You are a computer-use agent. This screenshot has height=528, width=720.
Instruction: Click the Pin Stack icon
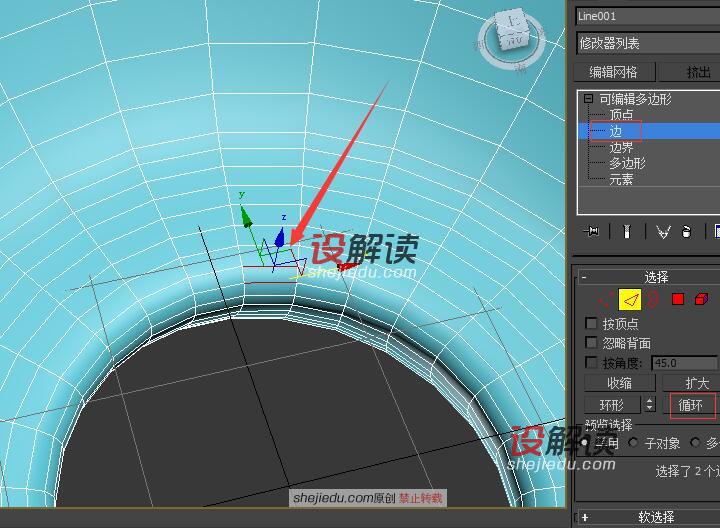pyautogui.click(x=591, y=231)
